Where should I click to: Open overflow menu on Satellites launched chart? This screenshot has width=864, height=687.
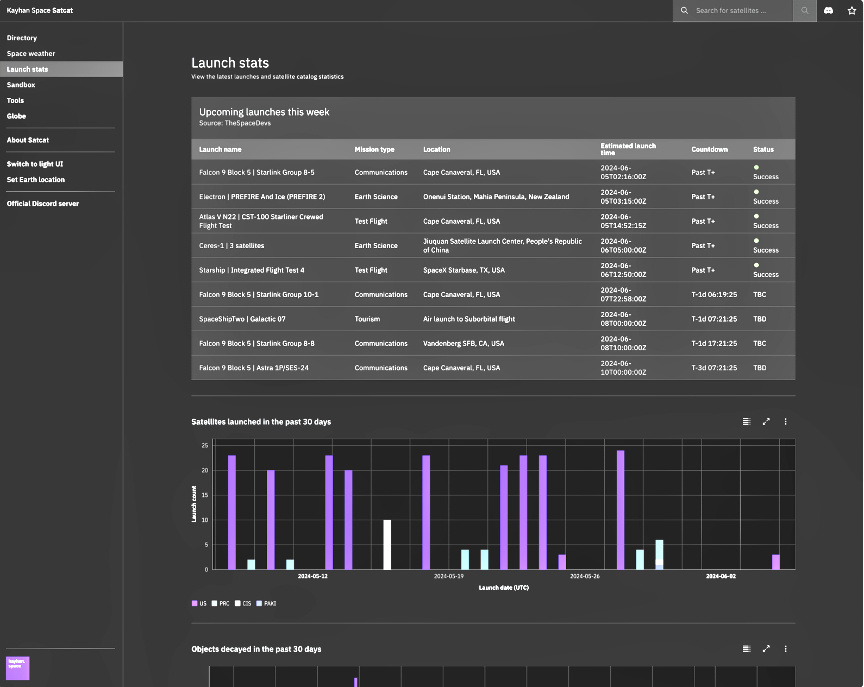[x=785, y=422]
